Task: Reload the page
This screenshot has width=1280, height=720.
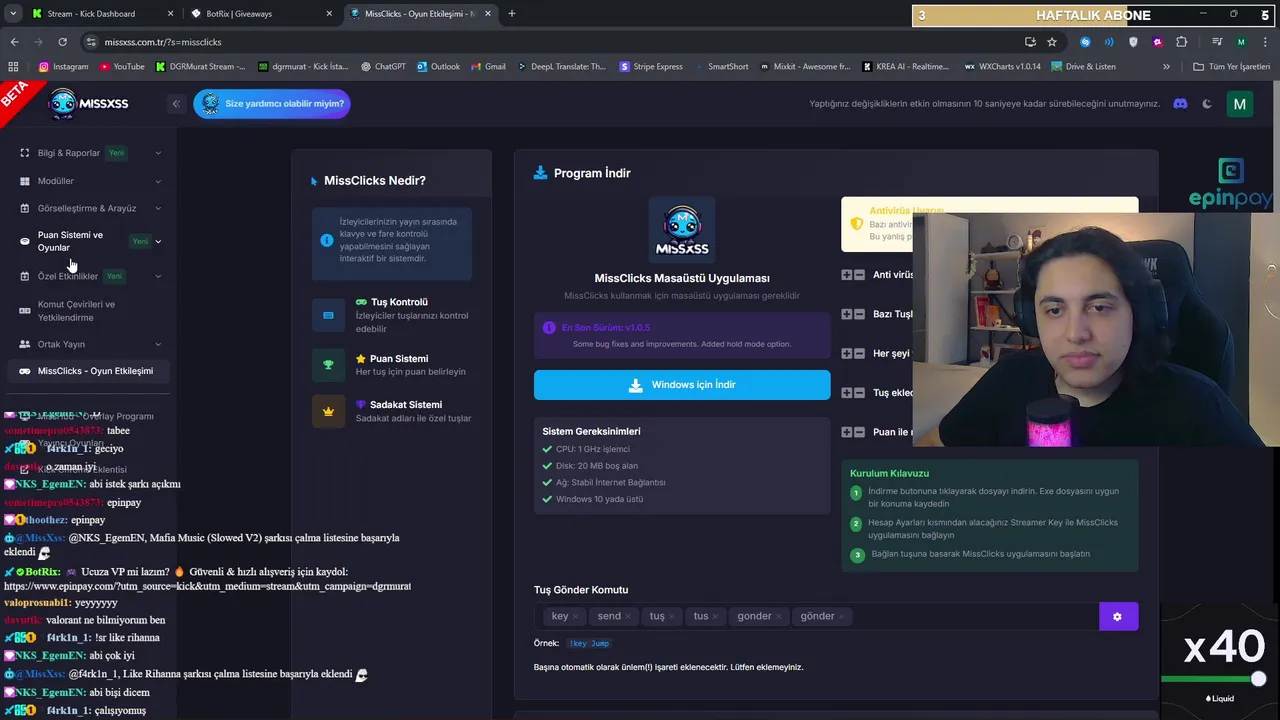Action: 62,42
